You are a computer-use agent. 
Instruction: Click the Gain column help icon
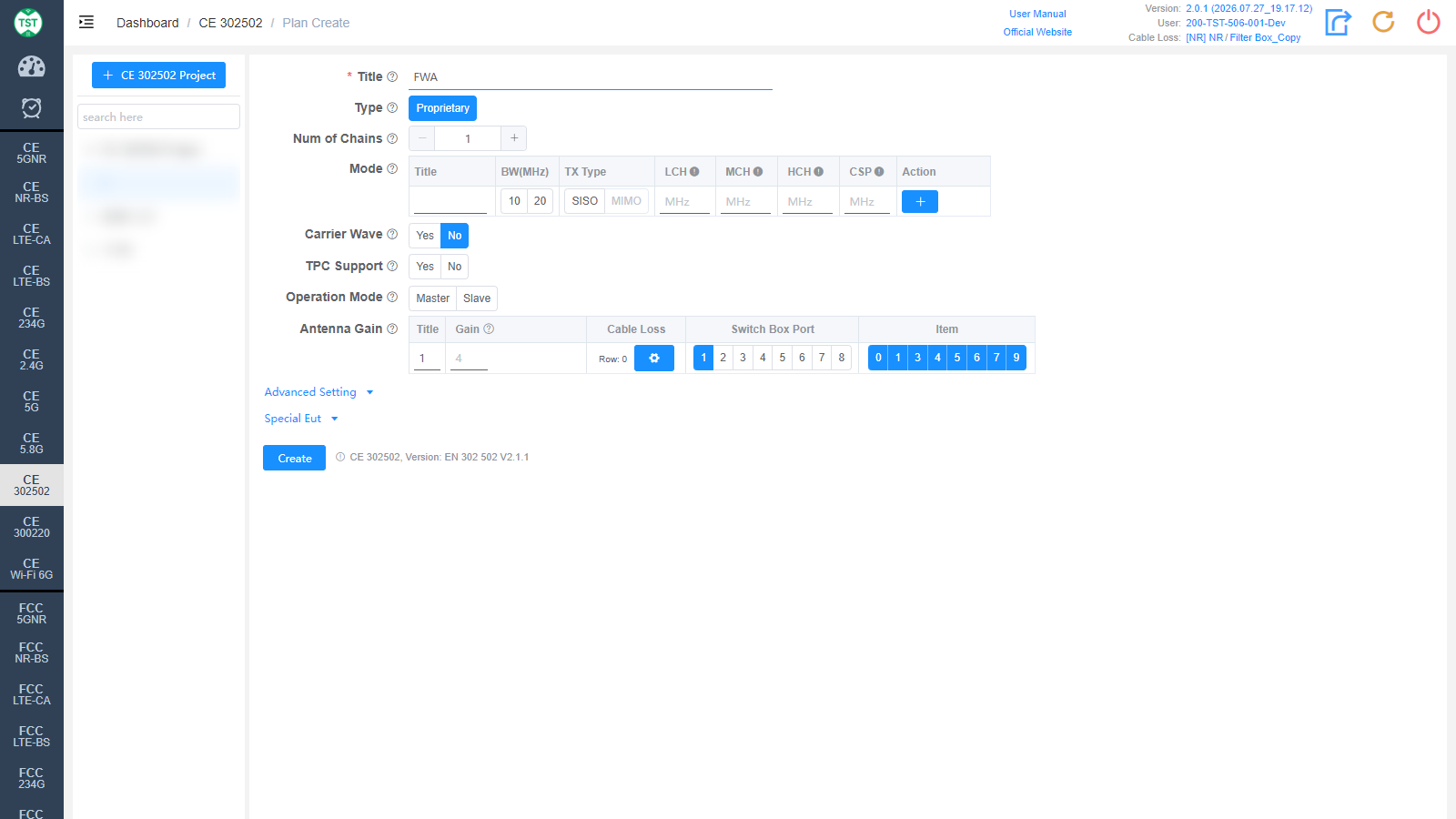489,329
